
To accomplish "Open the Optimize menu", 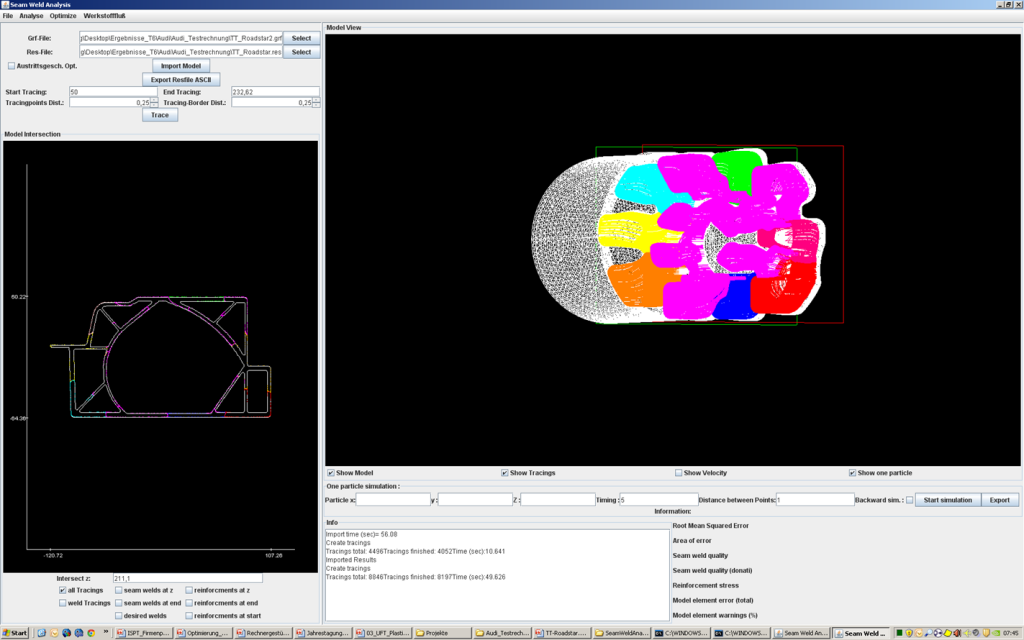I will pos(63,16).
